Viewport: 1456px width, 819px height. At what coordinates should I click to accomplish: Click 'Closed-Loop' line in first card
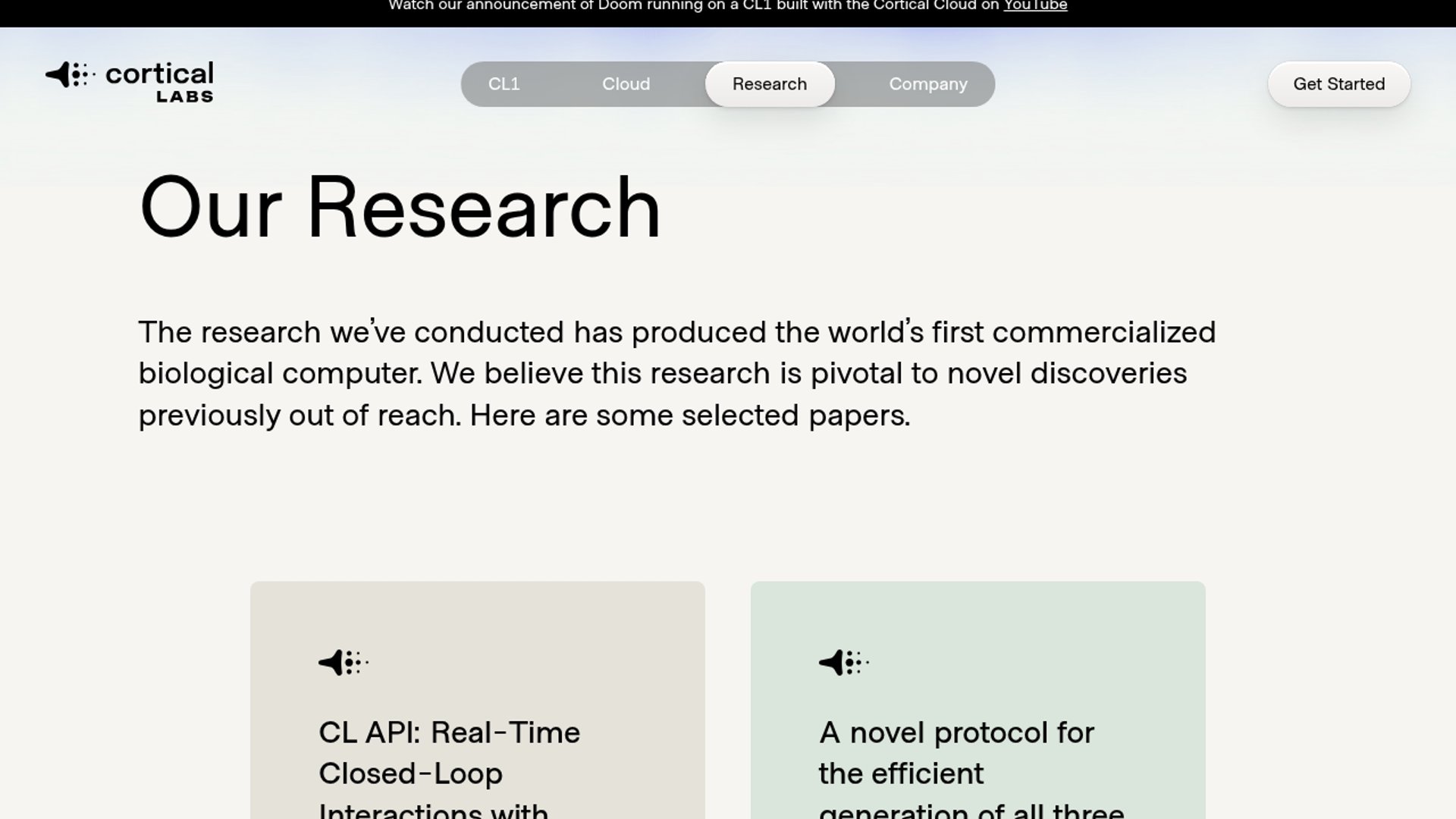tap(410, 773)
